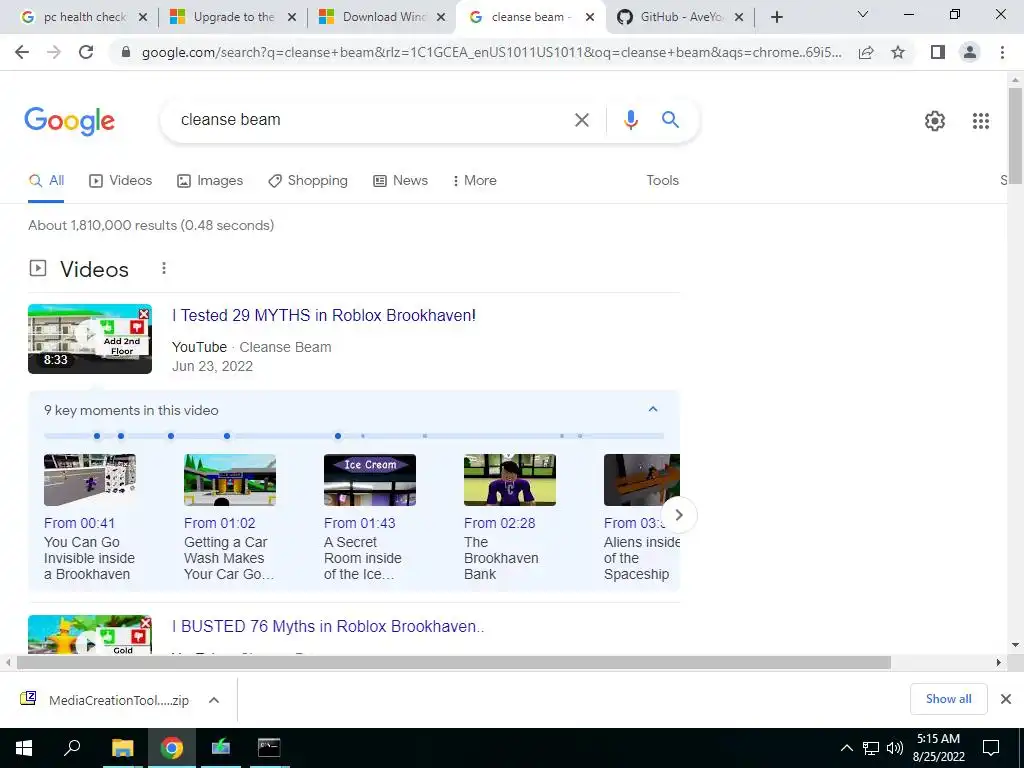Click the vertical page scrollbar
Image resolution: width=1024 pixels, height=768 pixels.
tap(1016, 136)
